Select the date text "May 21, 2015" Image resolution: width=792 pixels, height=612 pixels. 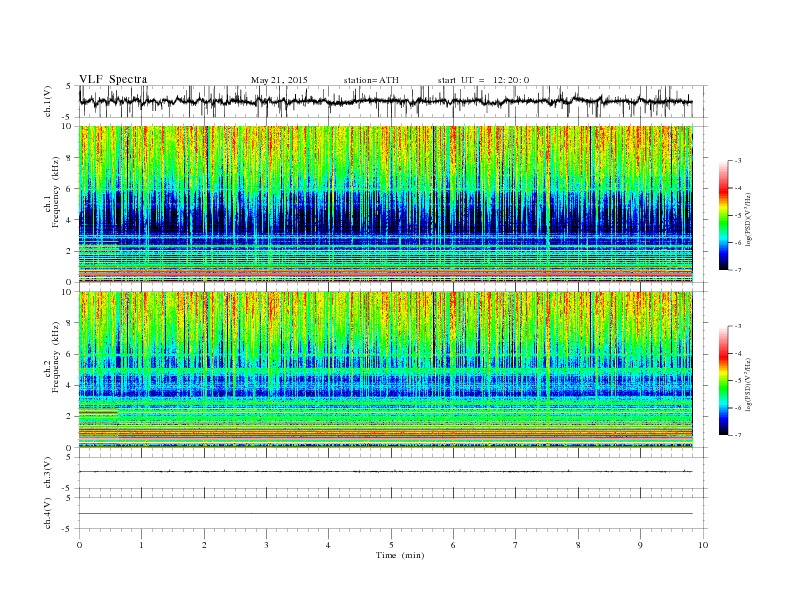pos(279,80)
